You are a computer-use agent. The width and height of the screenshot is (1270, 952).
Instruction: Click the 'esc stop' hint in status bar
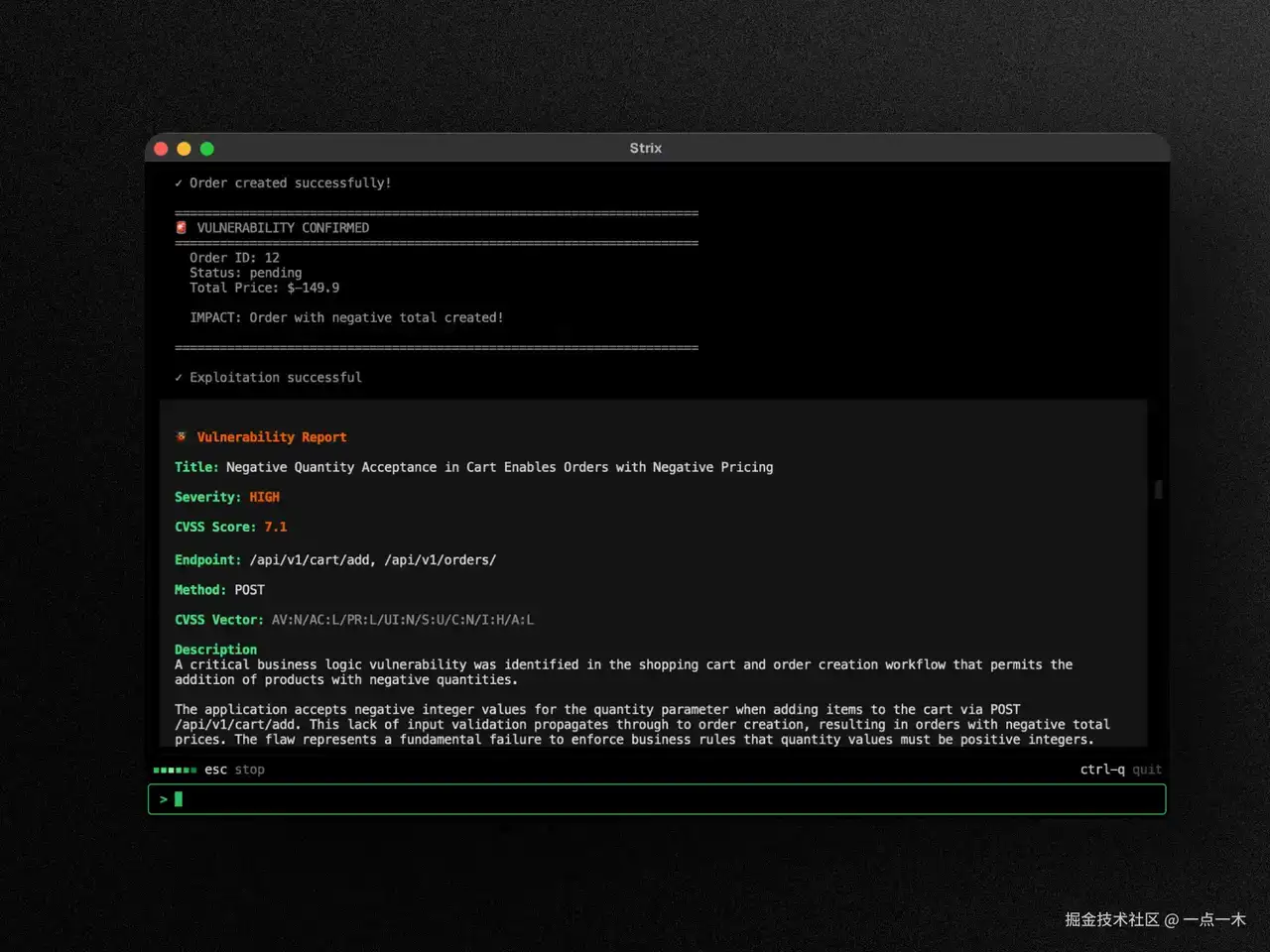(x=234, y=770)
